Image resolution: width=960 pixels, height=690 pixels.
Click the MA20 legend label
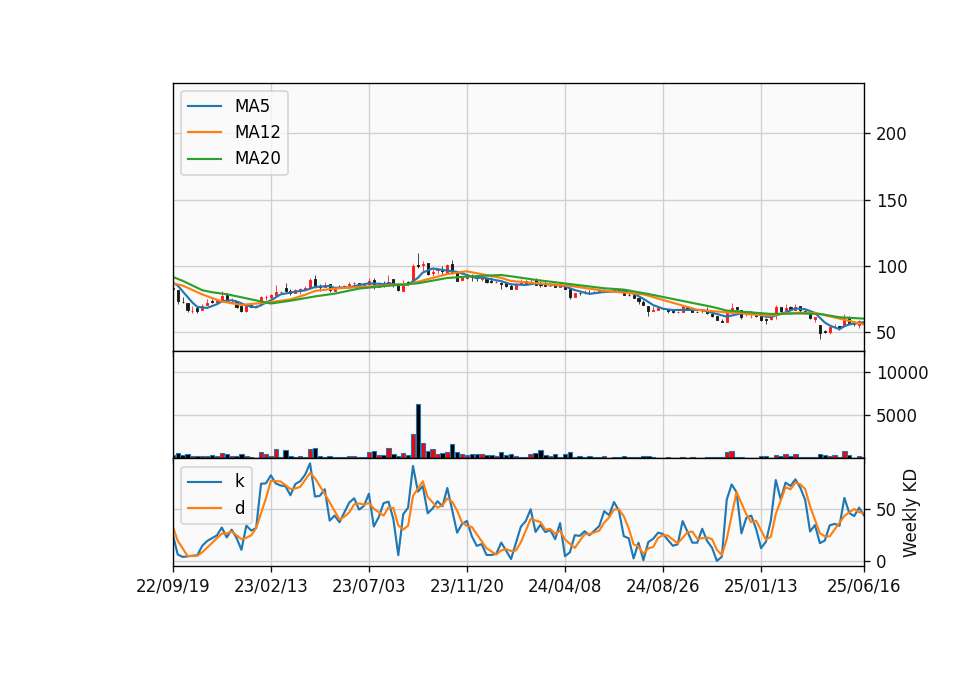pyautogui.click(x=257, y=158)
